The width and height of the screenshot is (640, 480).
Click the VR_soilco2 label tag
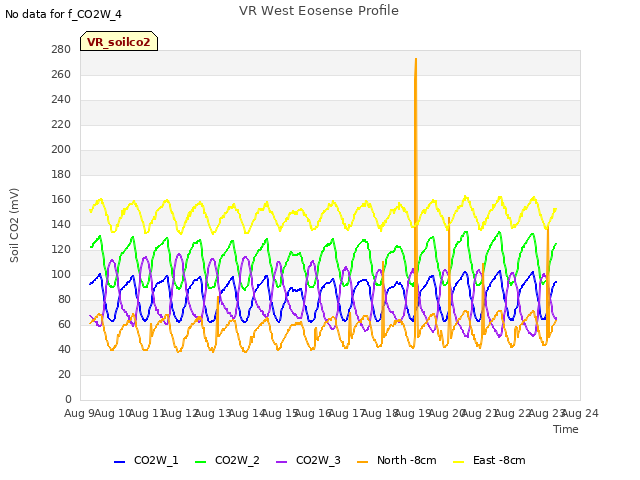click(x=119, y=41)
